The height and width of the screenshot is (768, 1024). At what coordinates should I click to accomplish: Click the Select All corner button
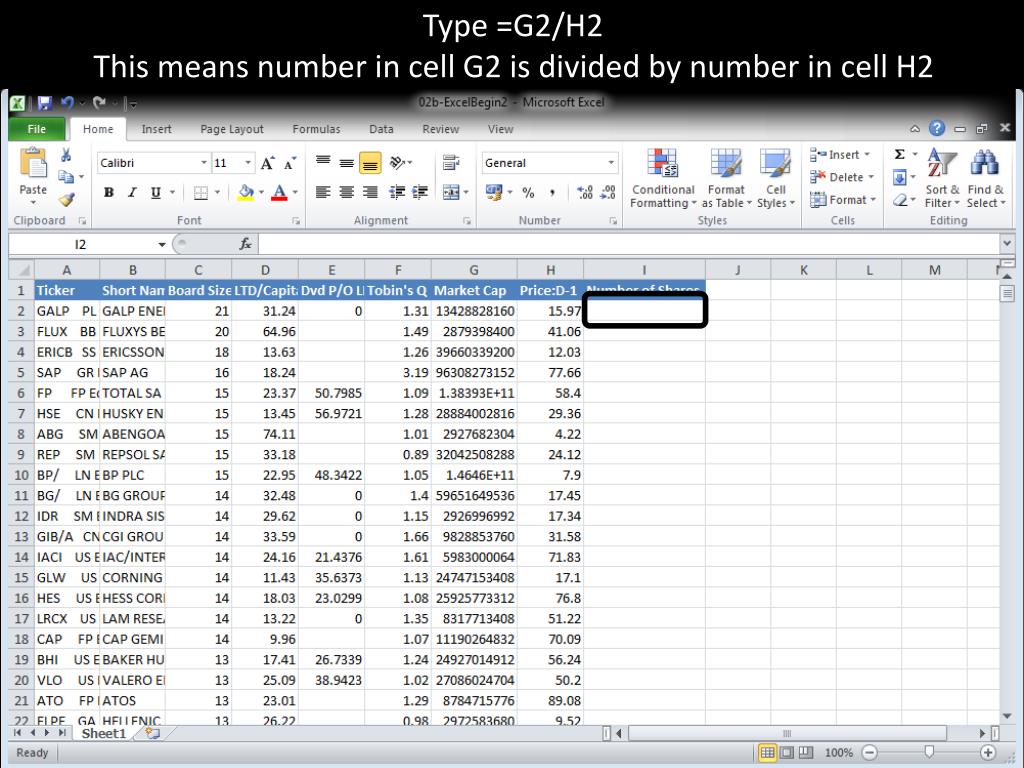click(22, 270)
